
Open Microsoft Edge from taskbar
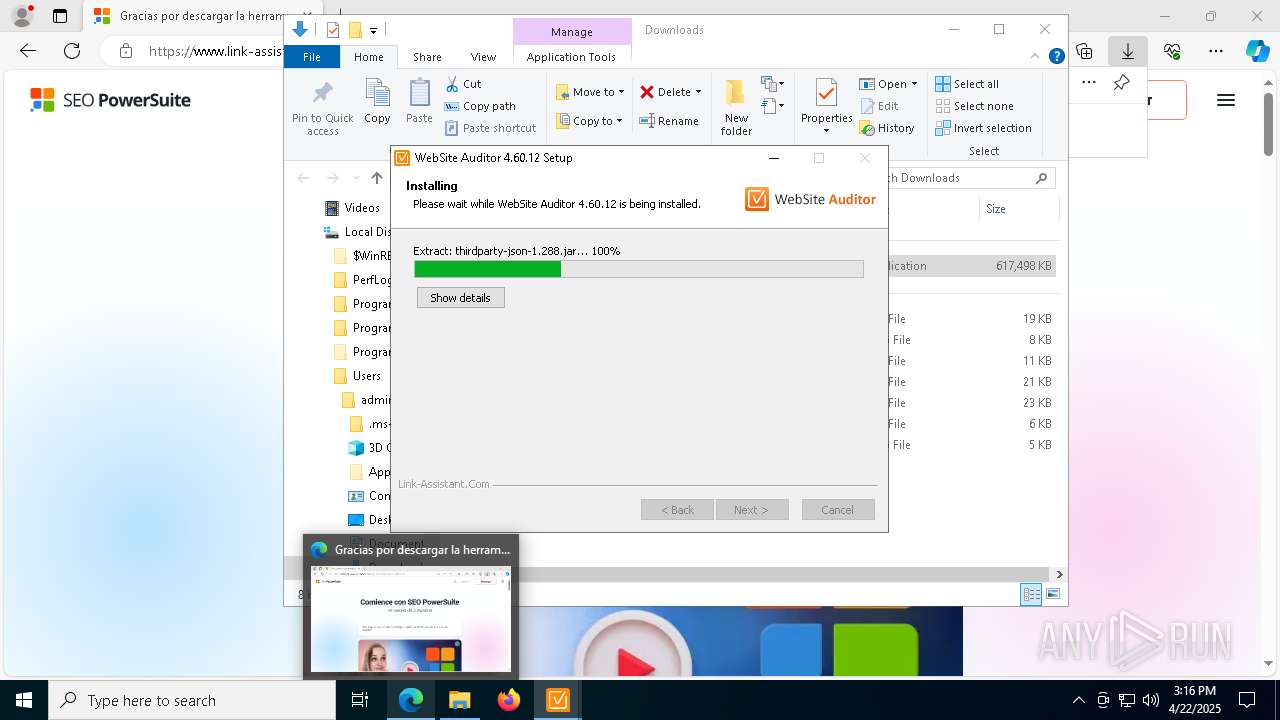[411, 700]
